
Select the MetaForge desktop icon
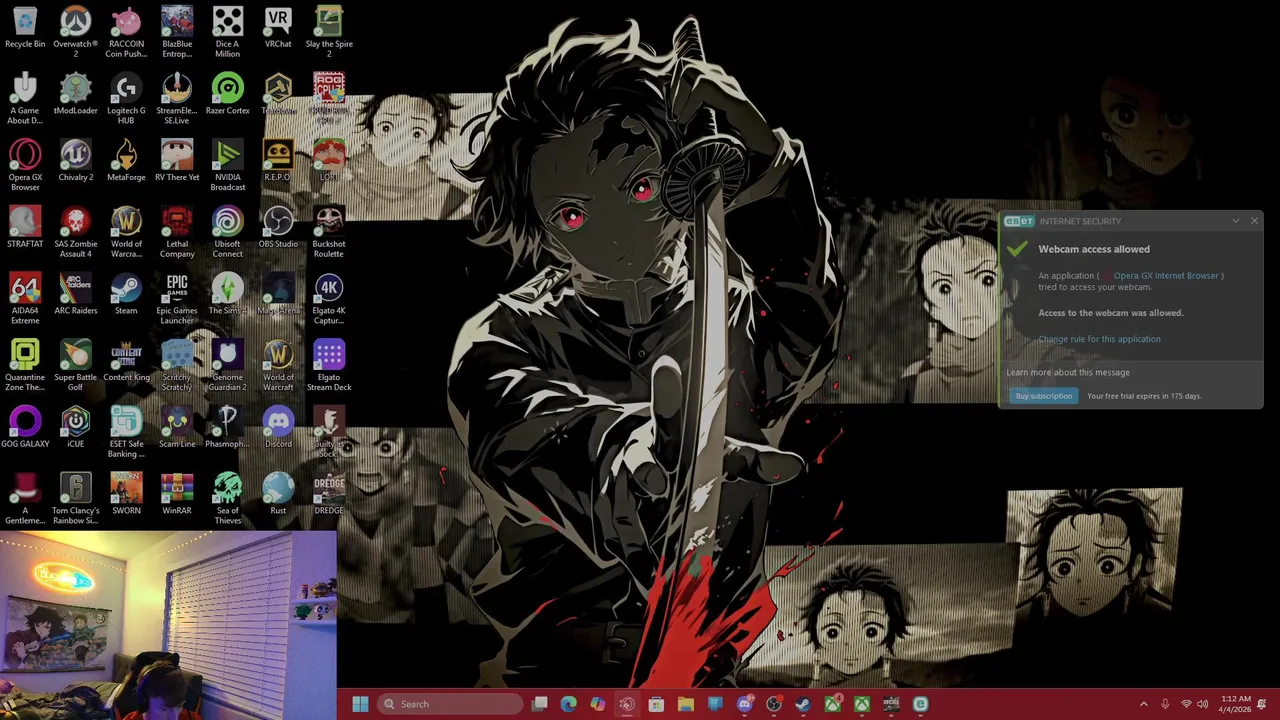pos(126,160)
